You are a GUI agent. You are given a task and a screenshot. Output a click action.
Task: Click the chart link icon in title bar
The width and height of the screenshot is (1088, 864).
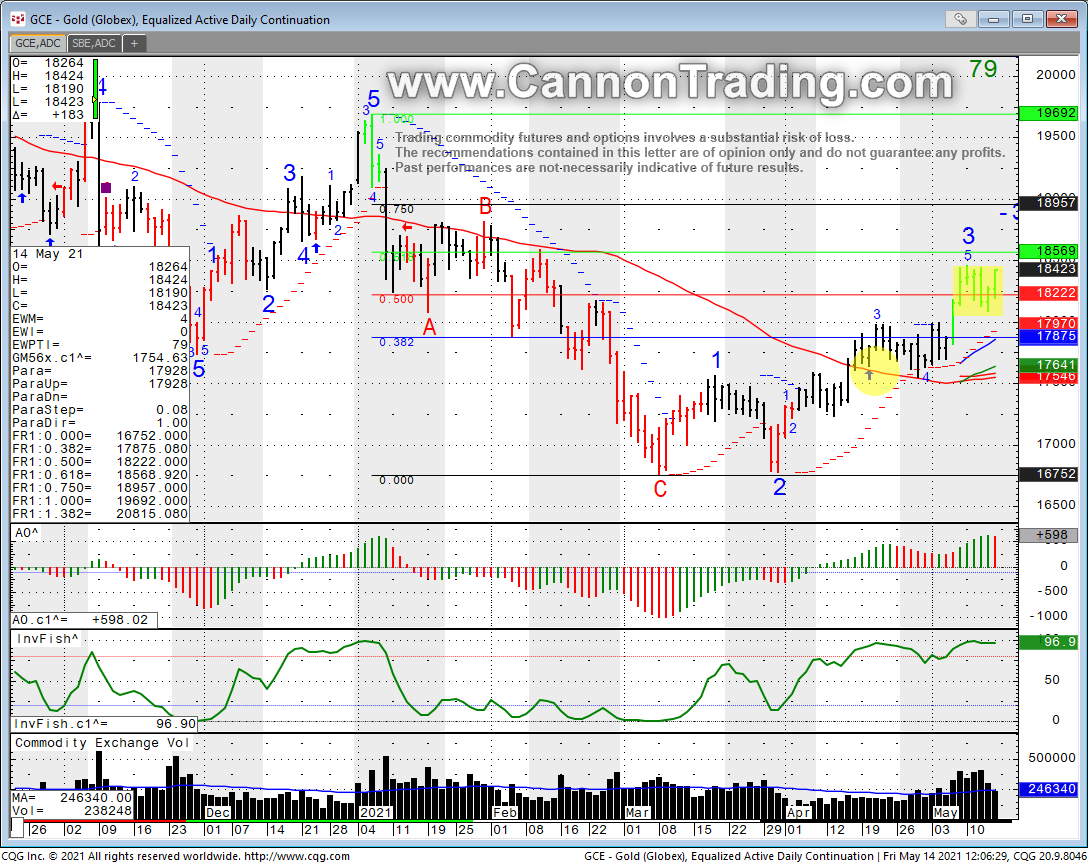click(x=959, y=19)
